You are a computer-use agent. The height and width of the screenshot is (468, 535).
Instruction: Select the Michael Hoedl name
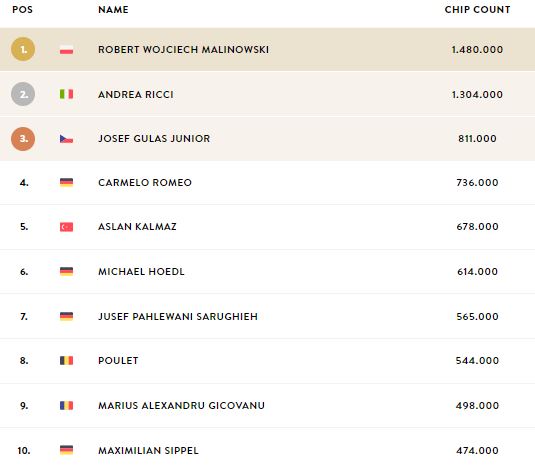141,272
